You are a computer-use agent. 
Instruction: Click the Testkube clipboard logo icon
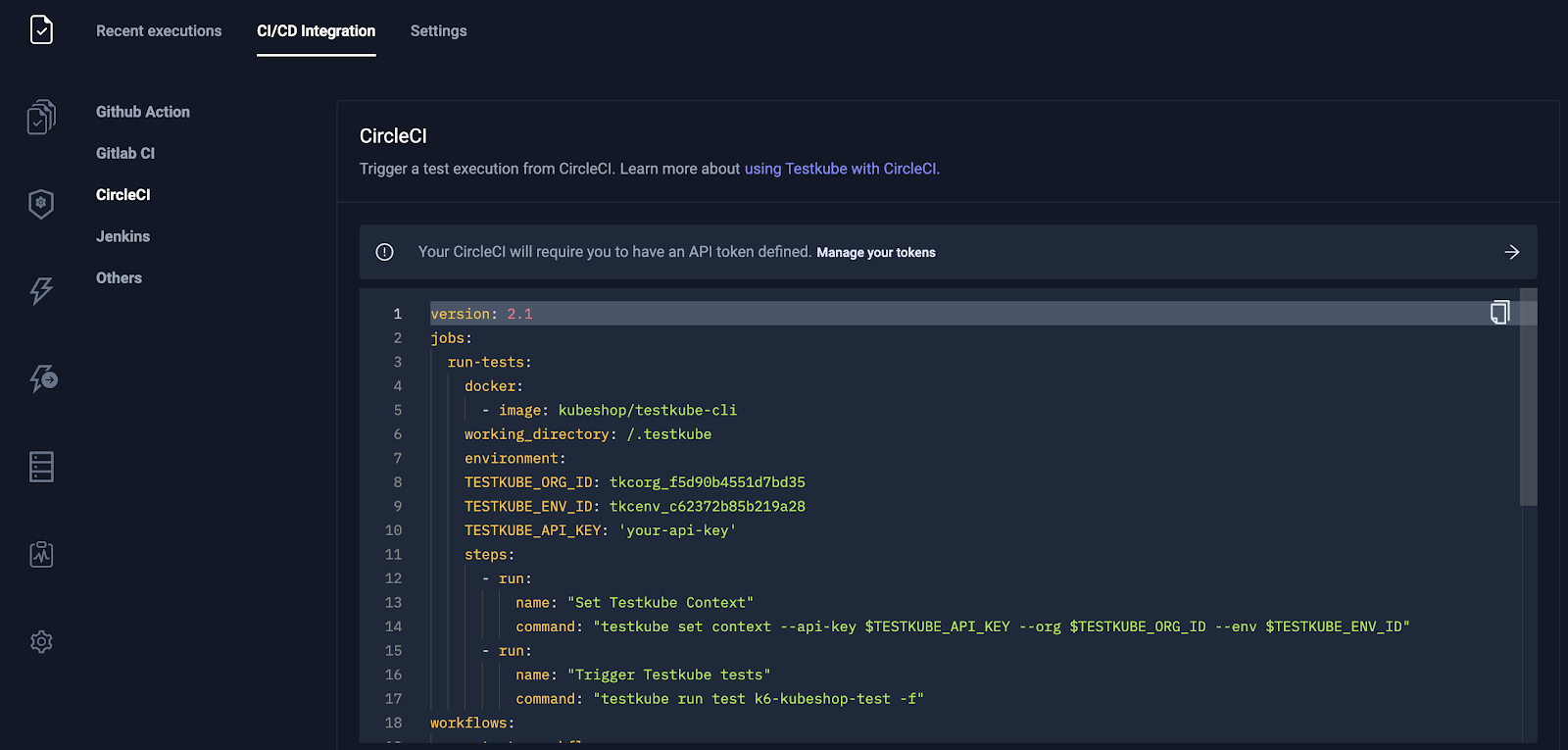pos(41,29)
